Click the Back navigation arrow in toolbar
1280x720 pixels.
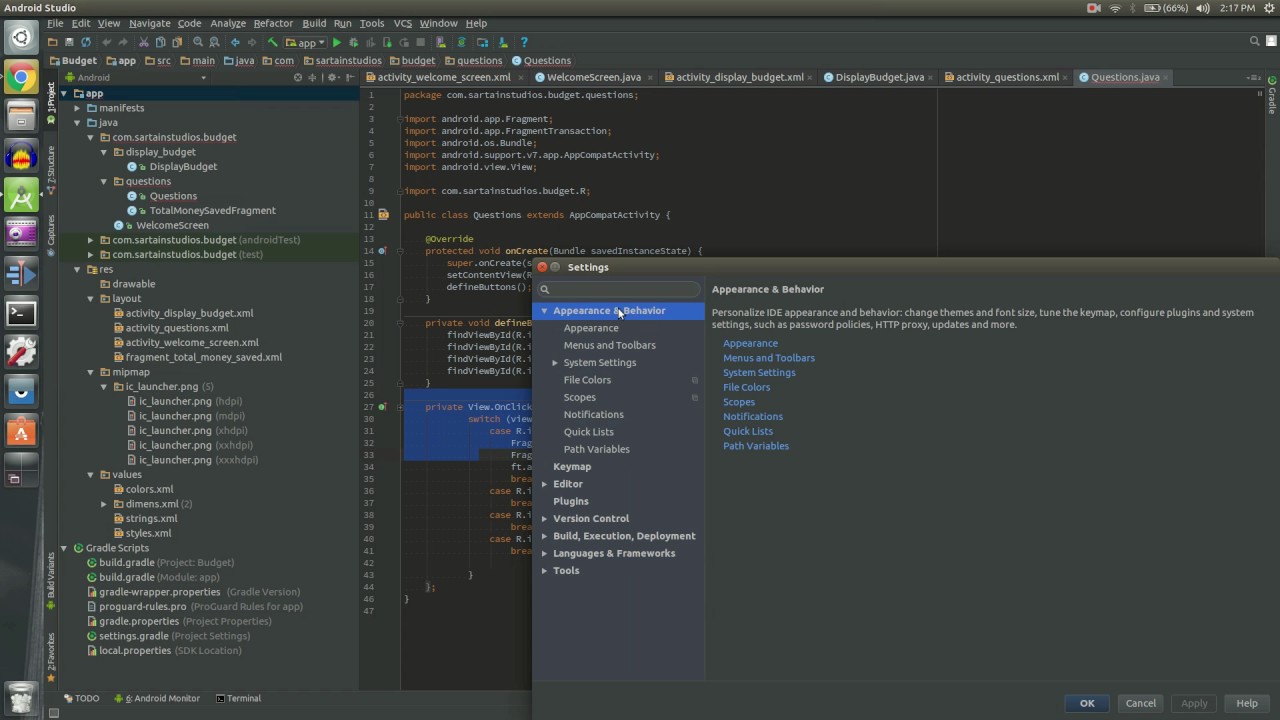pos(235,42)
